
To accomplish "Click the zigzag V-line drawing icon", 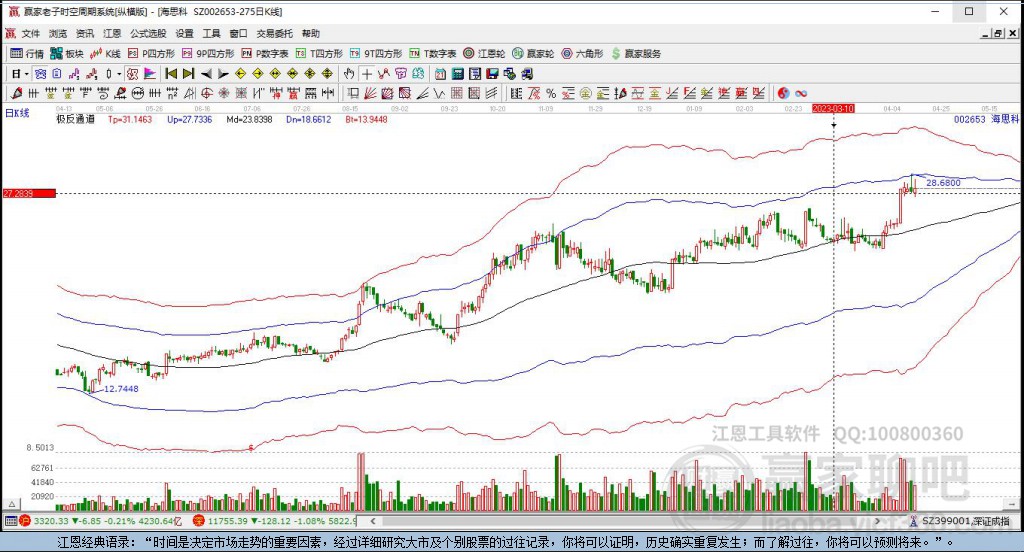I will 440,93.
